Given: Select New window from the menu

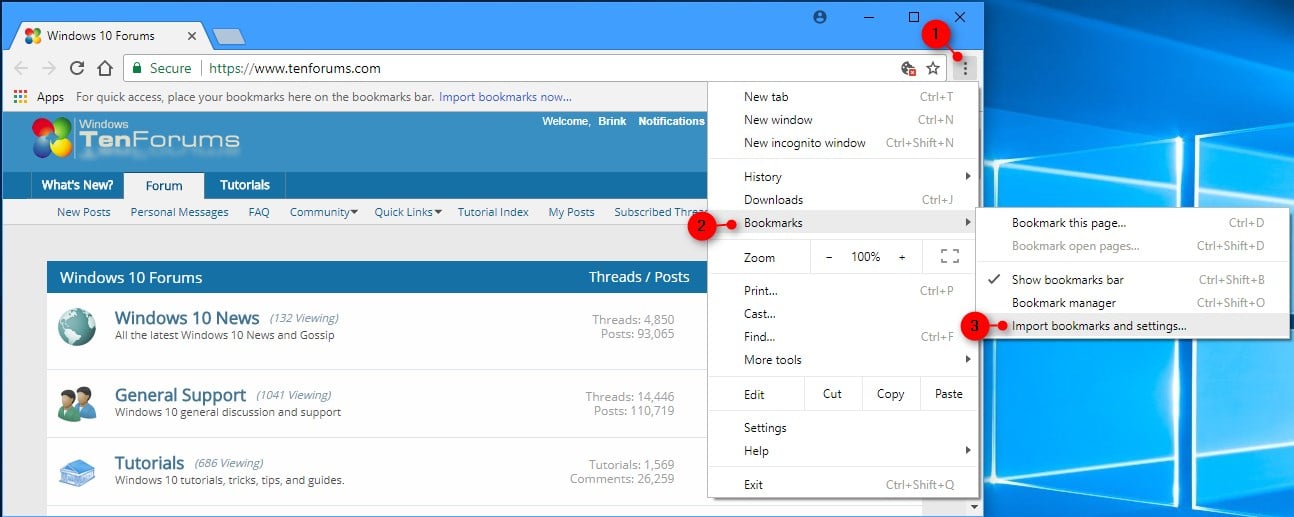Looking at the screenshot, I should (x=843, y=120).
